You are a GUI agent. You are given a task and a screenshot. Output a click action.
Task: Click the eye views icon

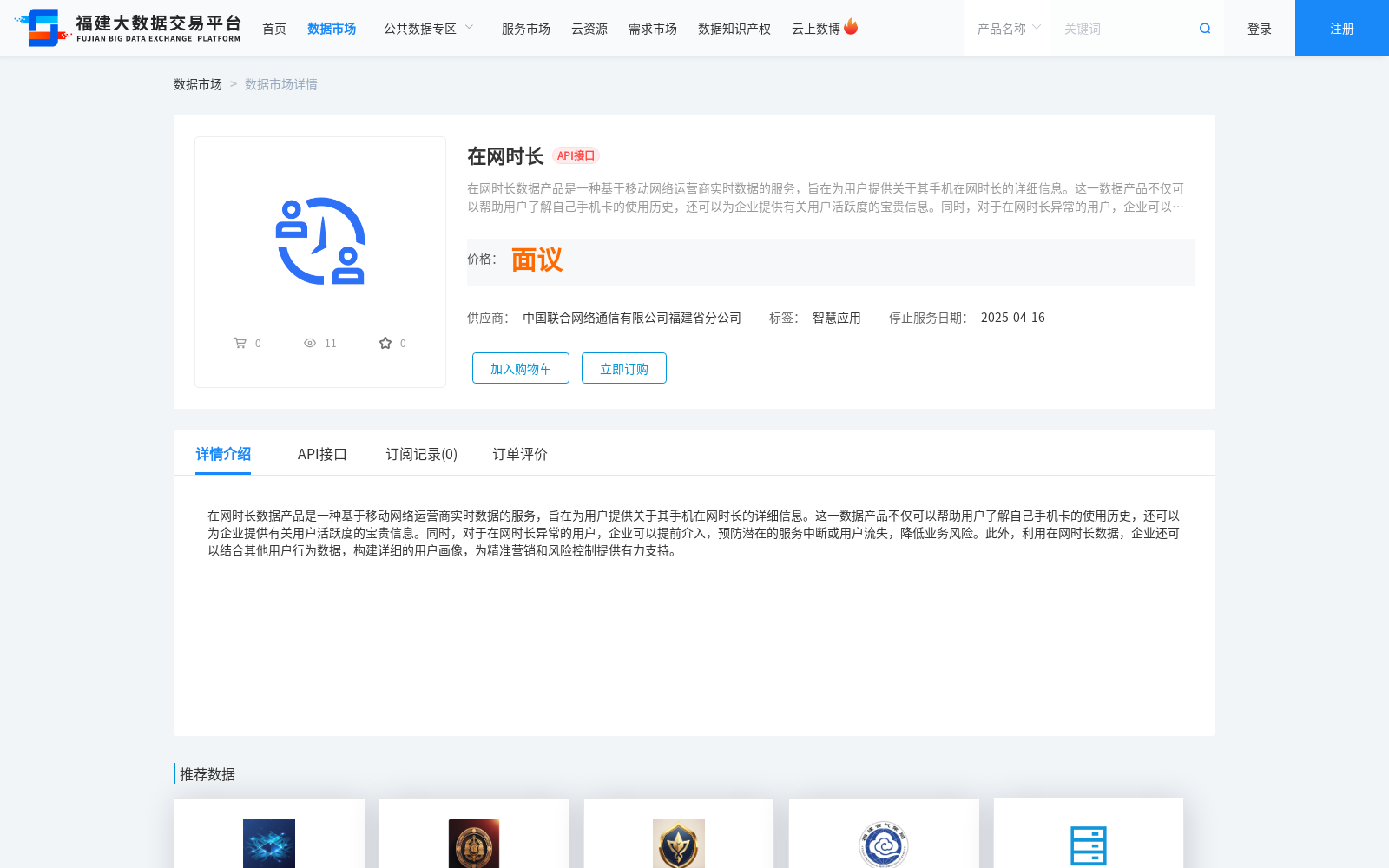(310, 343)
